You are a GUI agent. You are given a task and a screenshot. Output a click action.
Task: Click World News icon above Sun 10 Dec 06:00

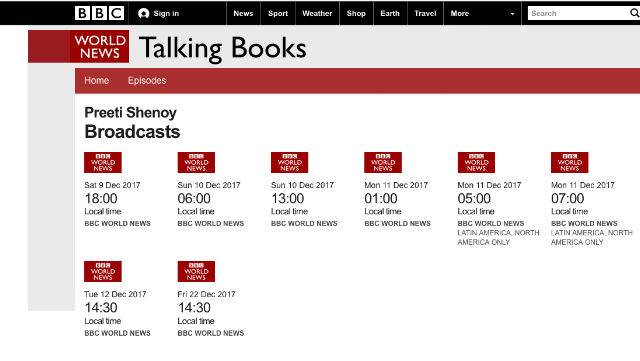(196, 163)
